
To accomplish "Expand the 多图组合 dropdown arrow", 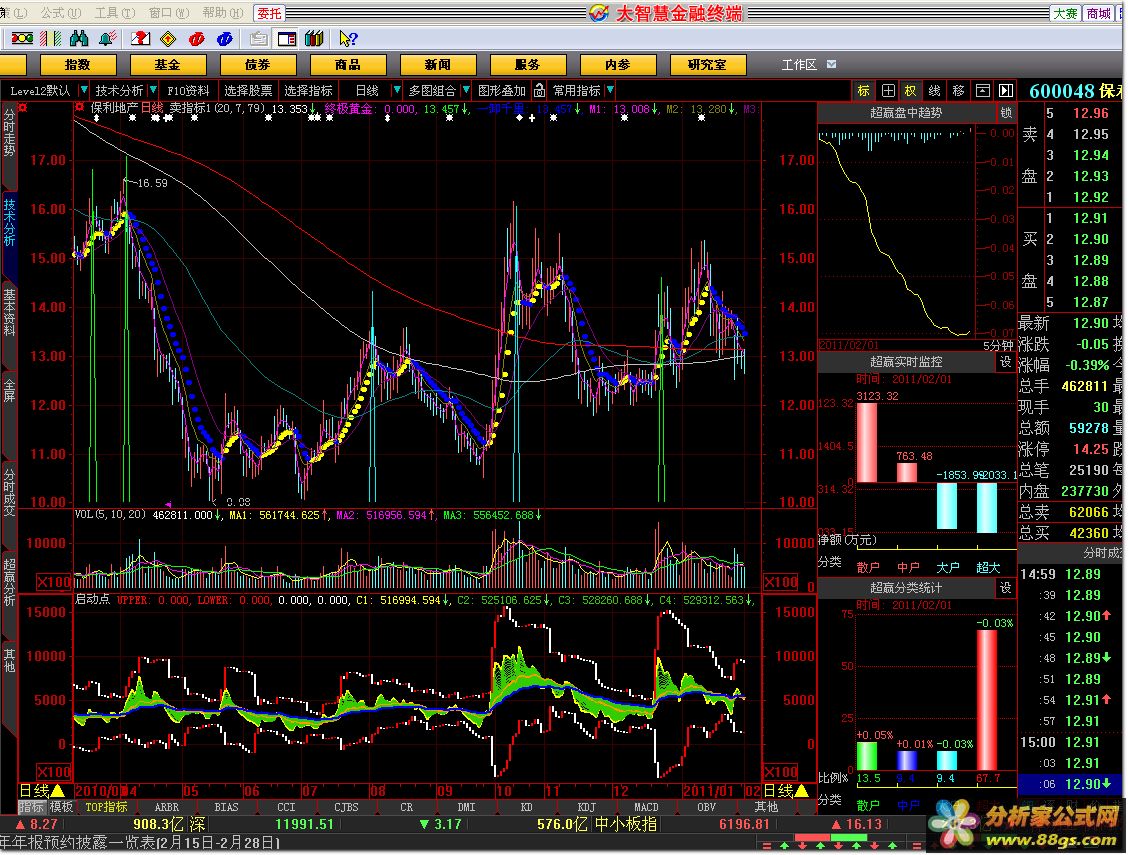I will (465, 91).
